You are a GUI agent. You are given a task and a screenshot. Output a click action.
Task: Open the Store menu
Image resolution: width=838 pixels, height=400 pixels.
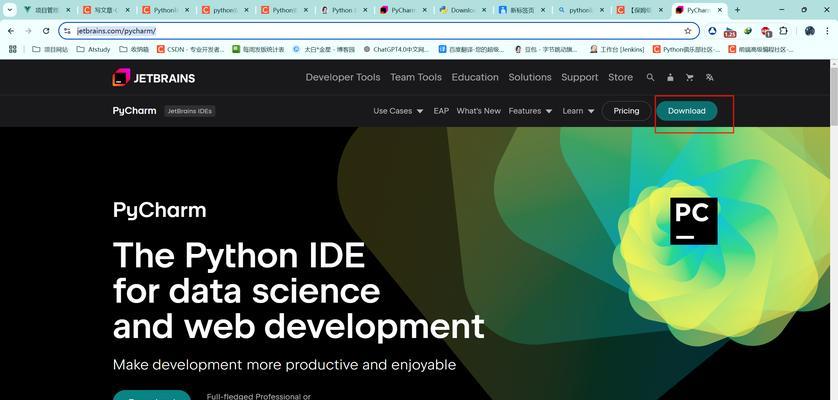pyautogui.click(x=620, y=78)
